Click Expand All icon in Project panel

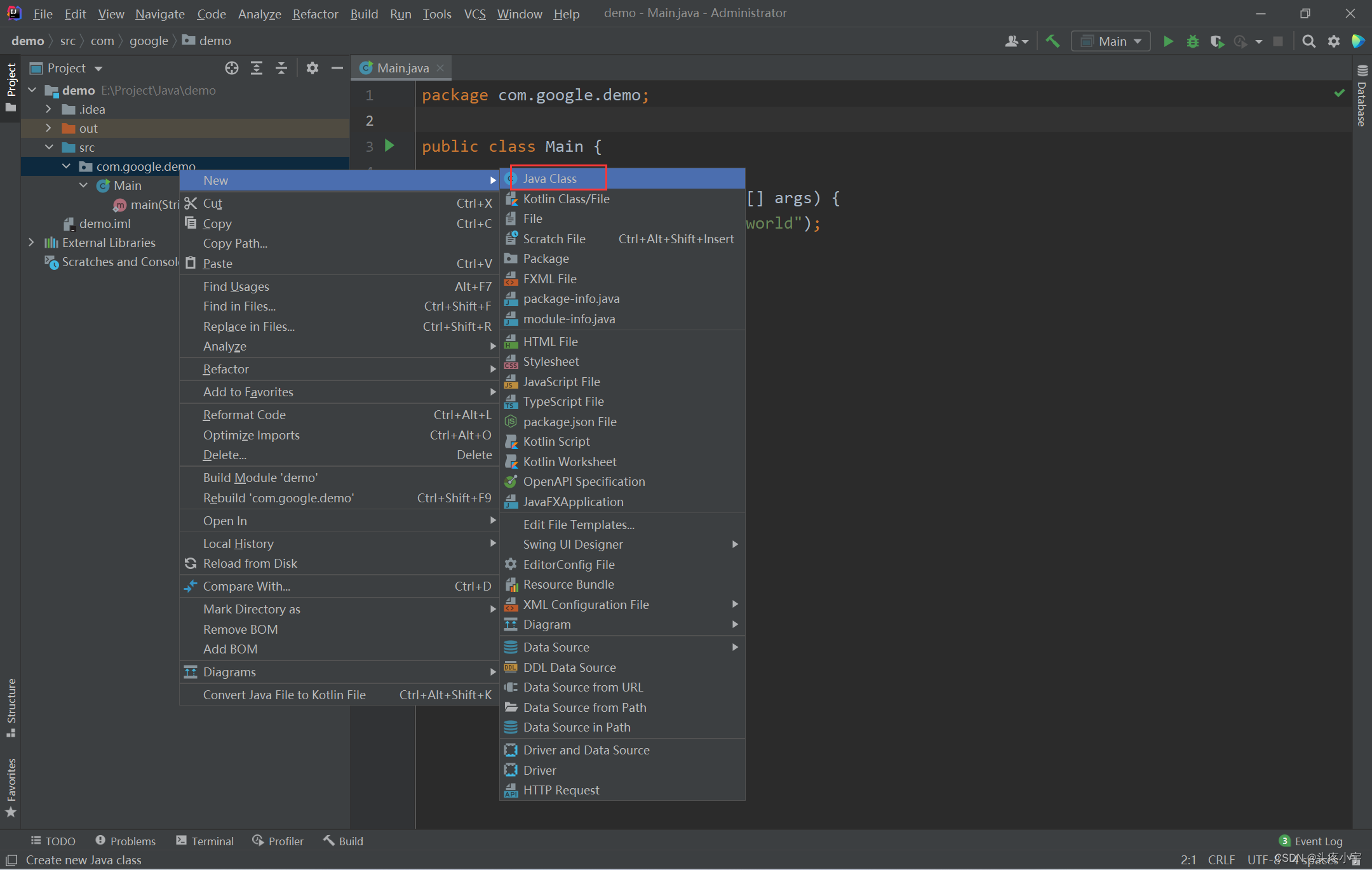pyautogui.click(x=257, y=68)
